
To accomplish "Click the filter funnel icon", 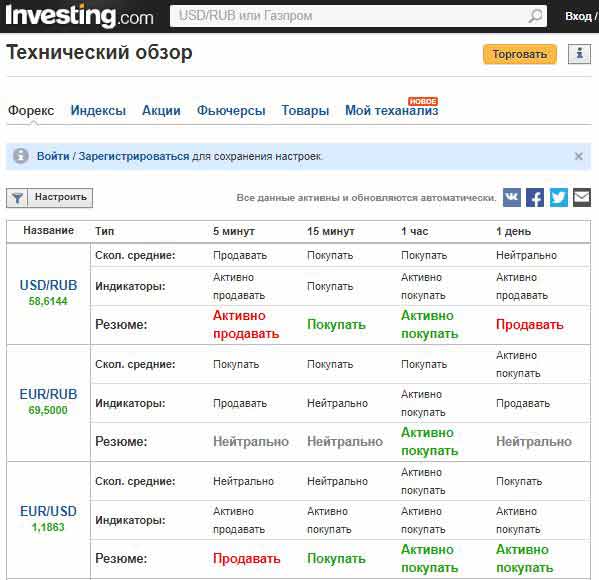I will tap(17, 198).
